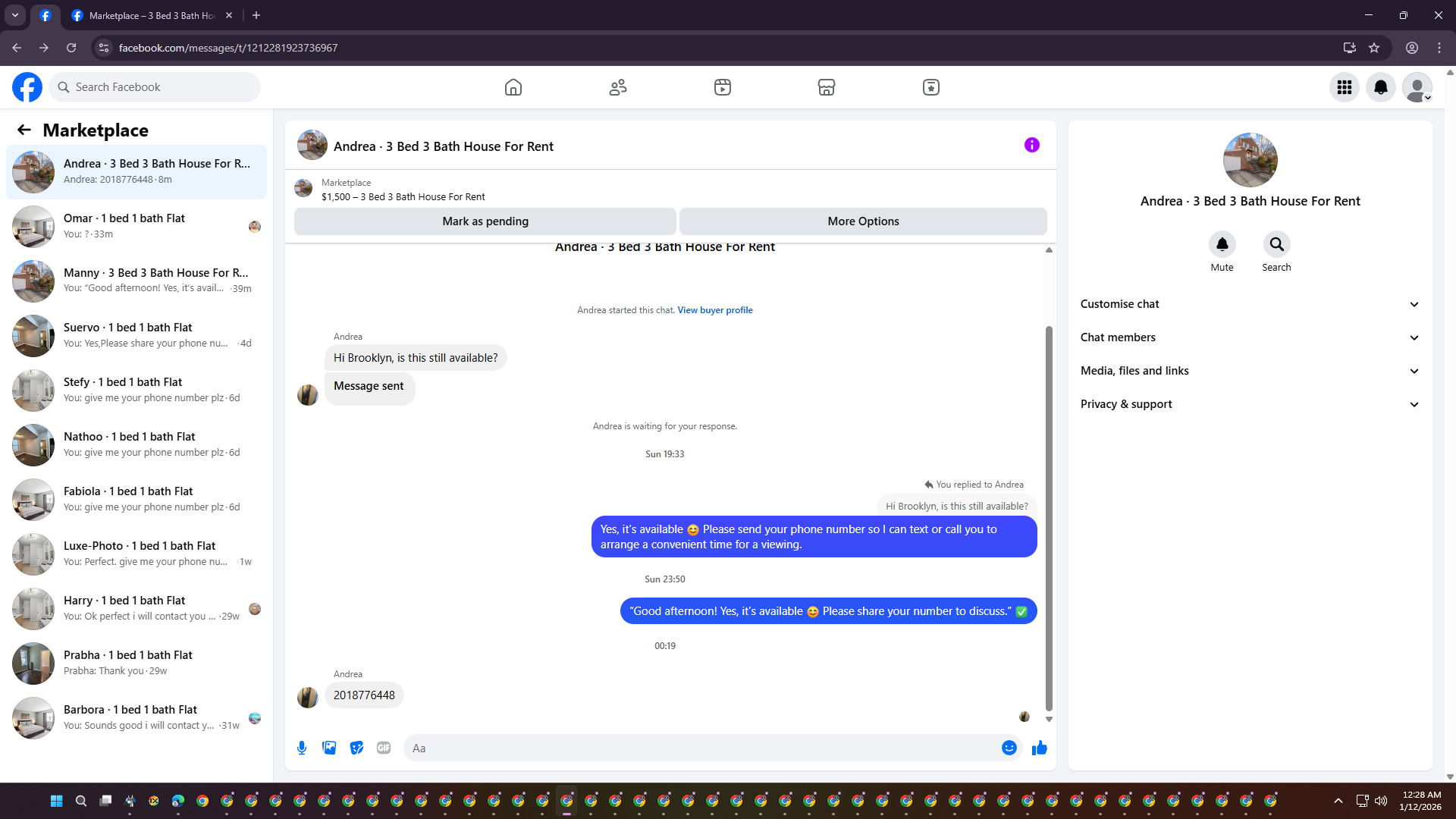This screenshot has height=819, width=1456.
Task: Open the Marketplace browser tab
Action: click(x=152, y=15)
